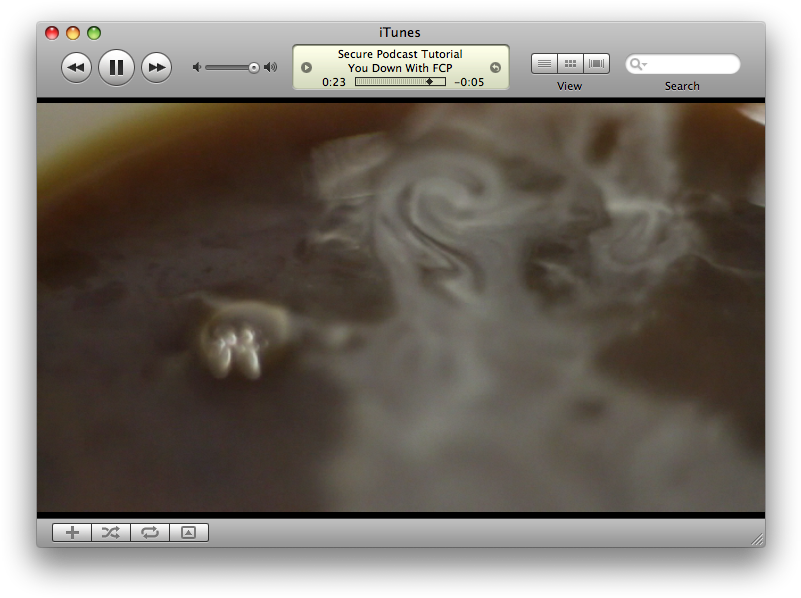Image resolution: width=801 pixels, height=598 pixels.
Task: Switch to grid view
Action: pyautogui.click(x=570, y=64)
